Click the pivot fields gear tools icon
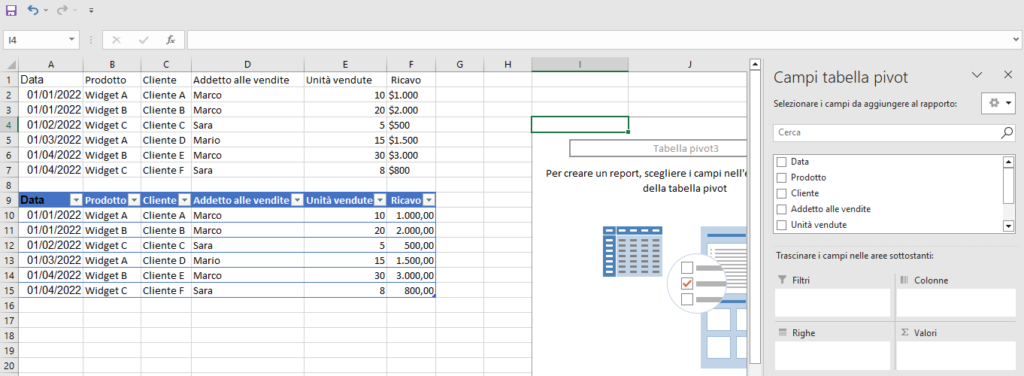This screenshot has height=376, width=1024. [x=995, y=103]
